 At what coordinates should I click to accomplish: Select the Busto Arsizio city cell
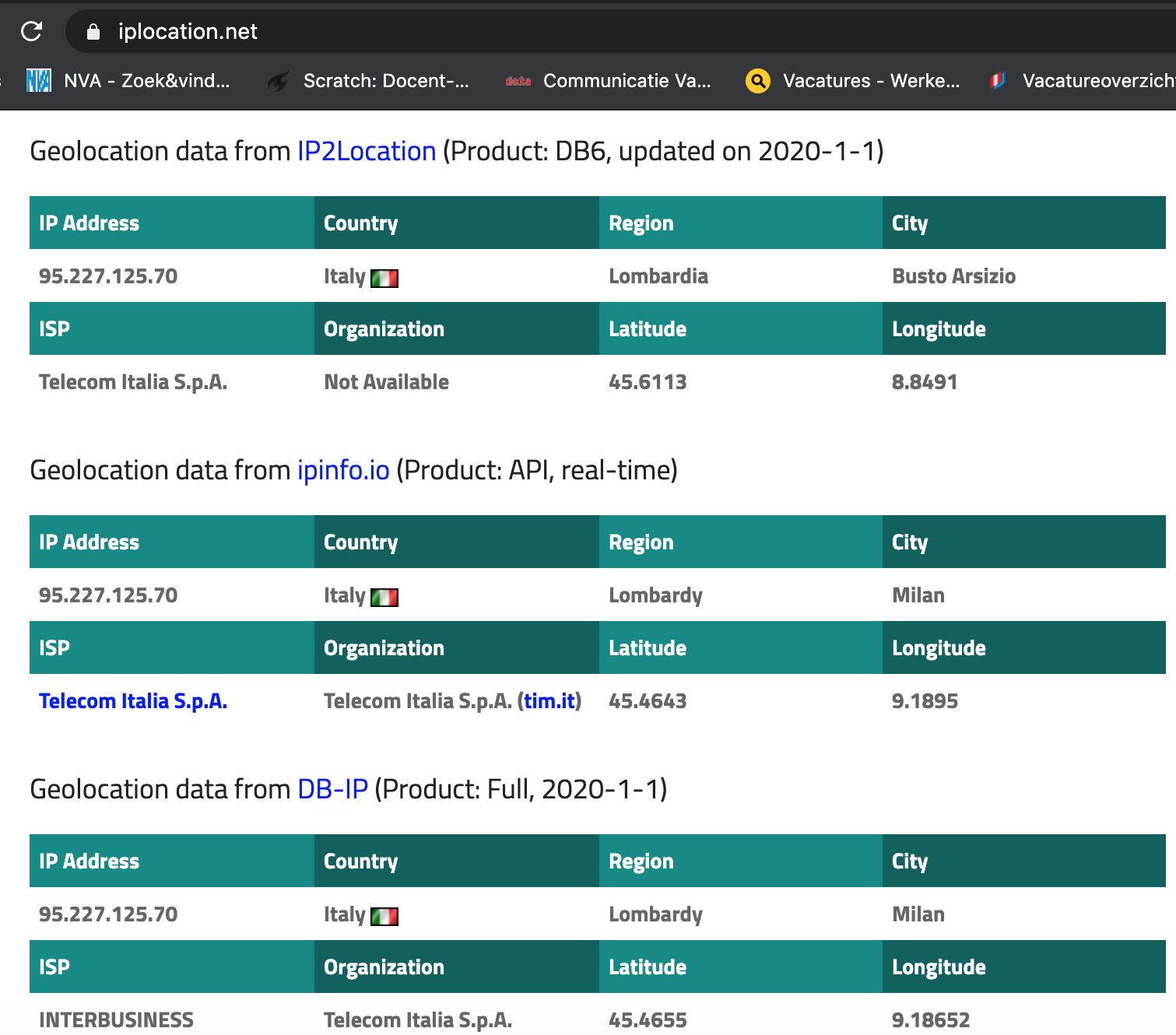pyautogui.click(x=953, y=276)
